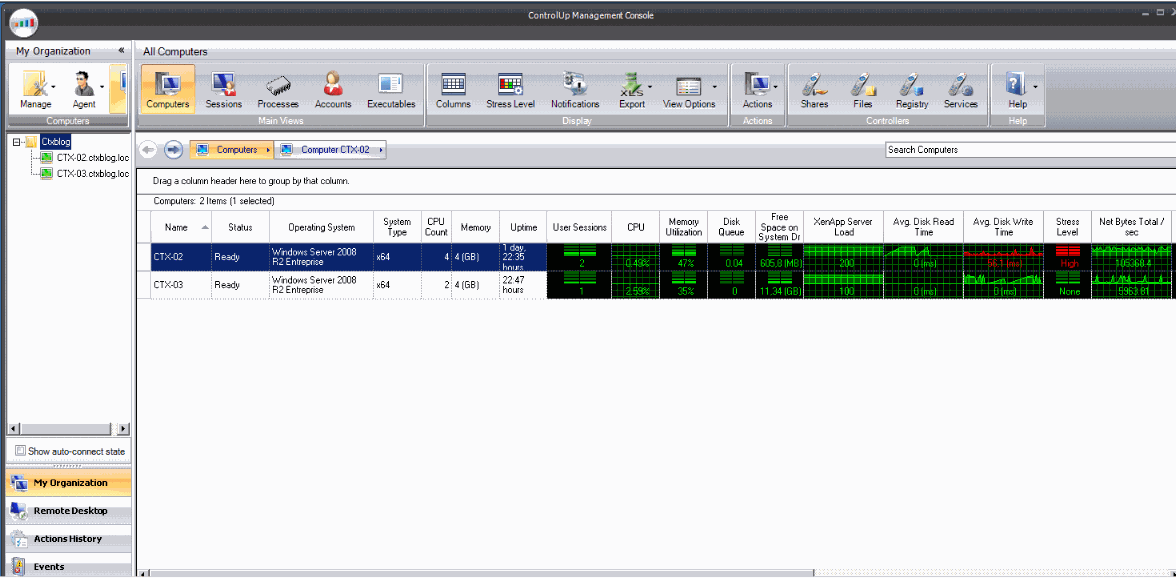Expand the Export dropdown arrow
Screen dimensions: 1176x578
click(x=650, y=86)
